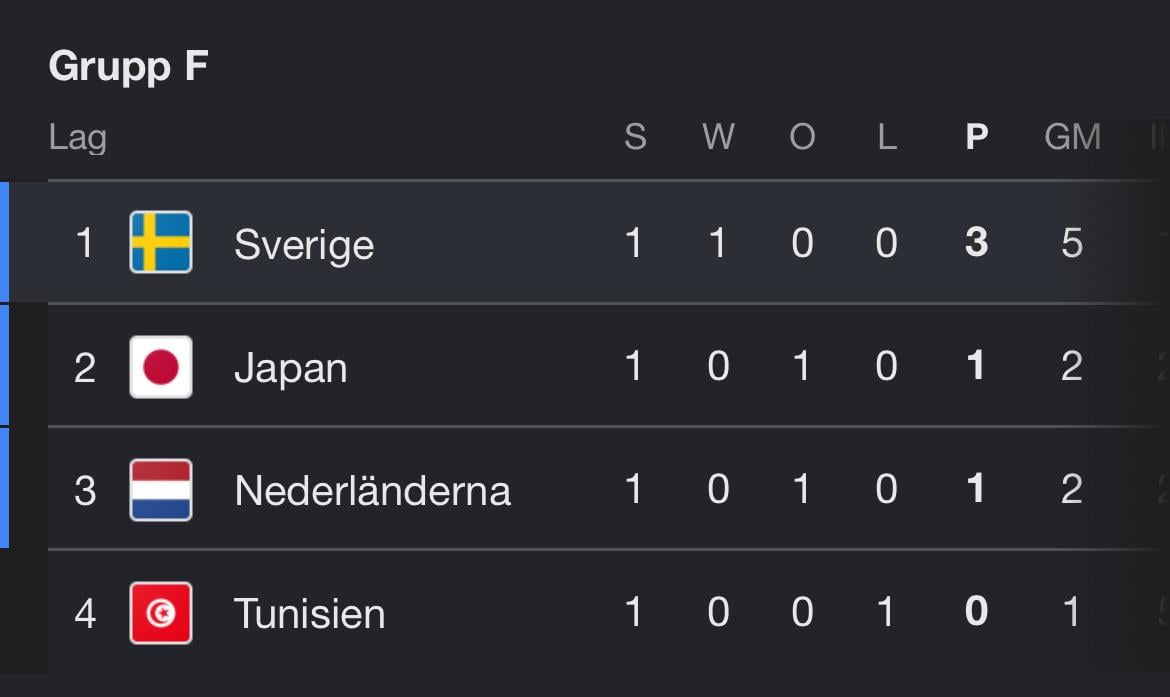Click the Grupp F heading
The image size is (1170, 697).
click(x=128, y=67)
